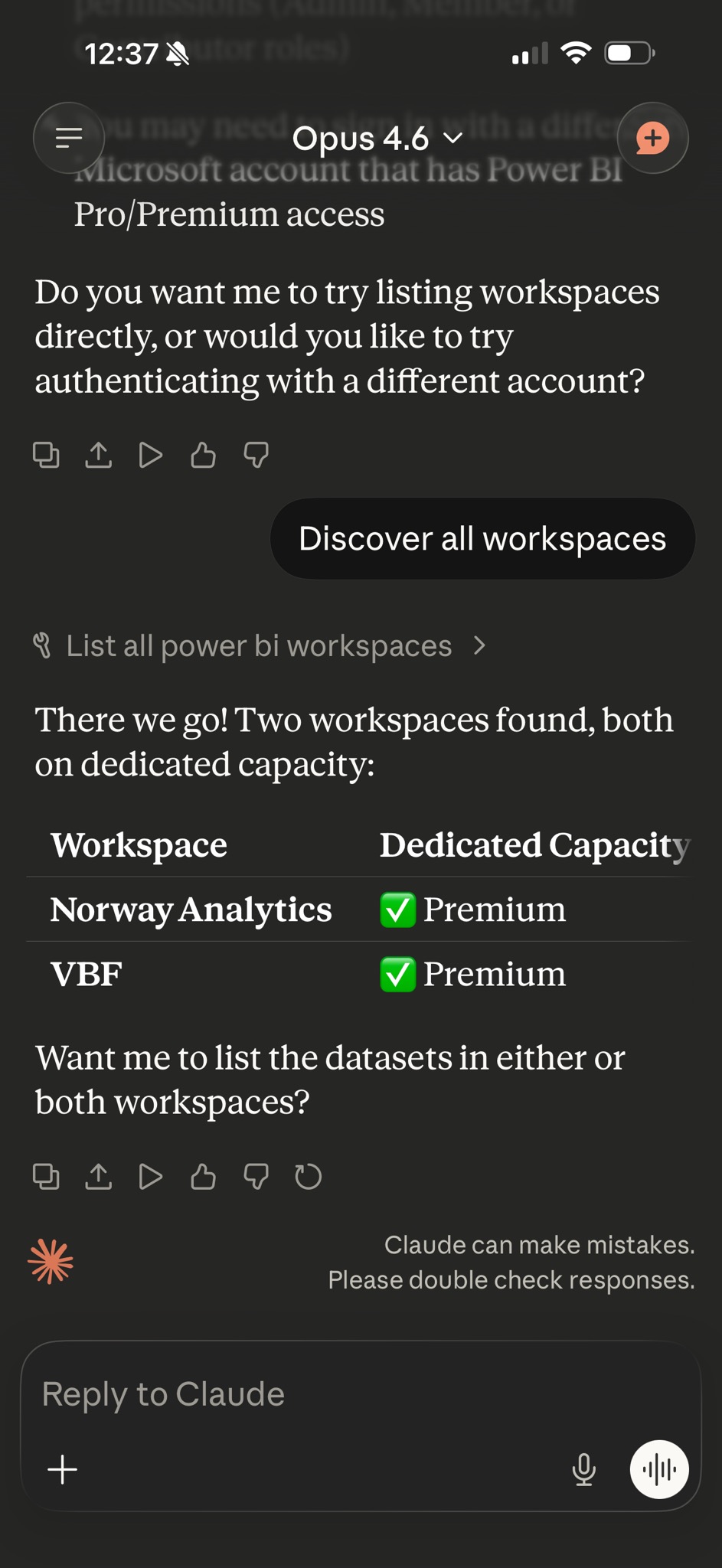
Task: Thumbs up the first response
Action: click(x=203, y=454)
